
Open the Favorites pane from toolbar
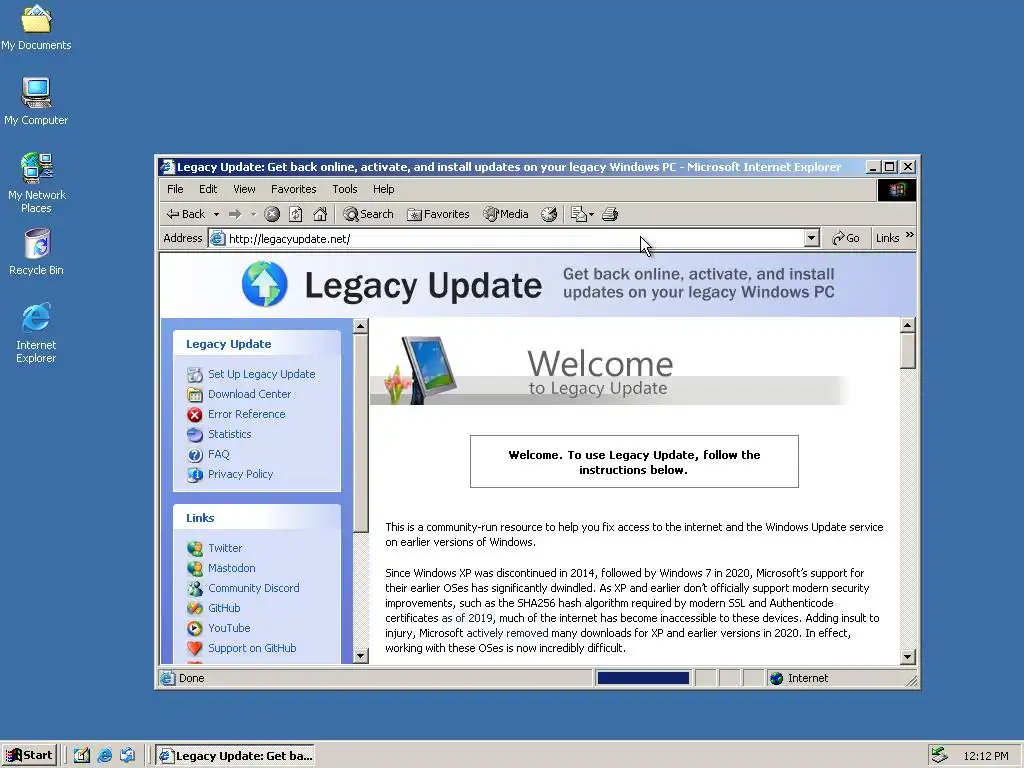[x=438, y=214]
